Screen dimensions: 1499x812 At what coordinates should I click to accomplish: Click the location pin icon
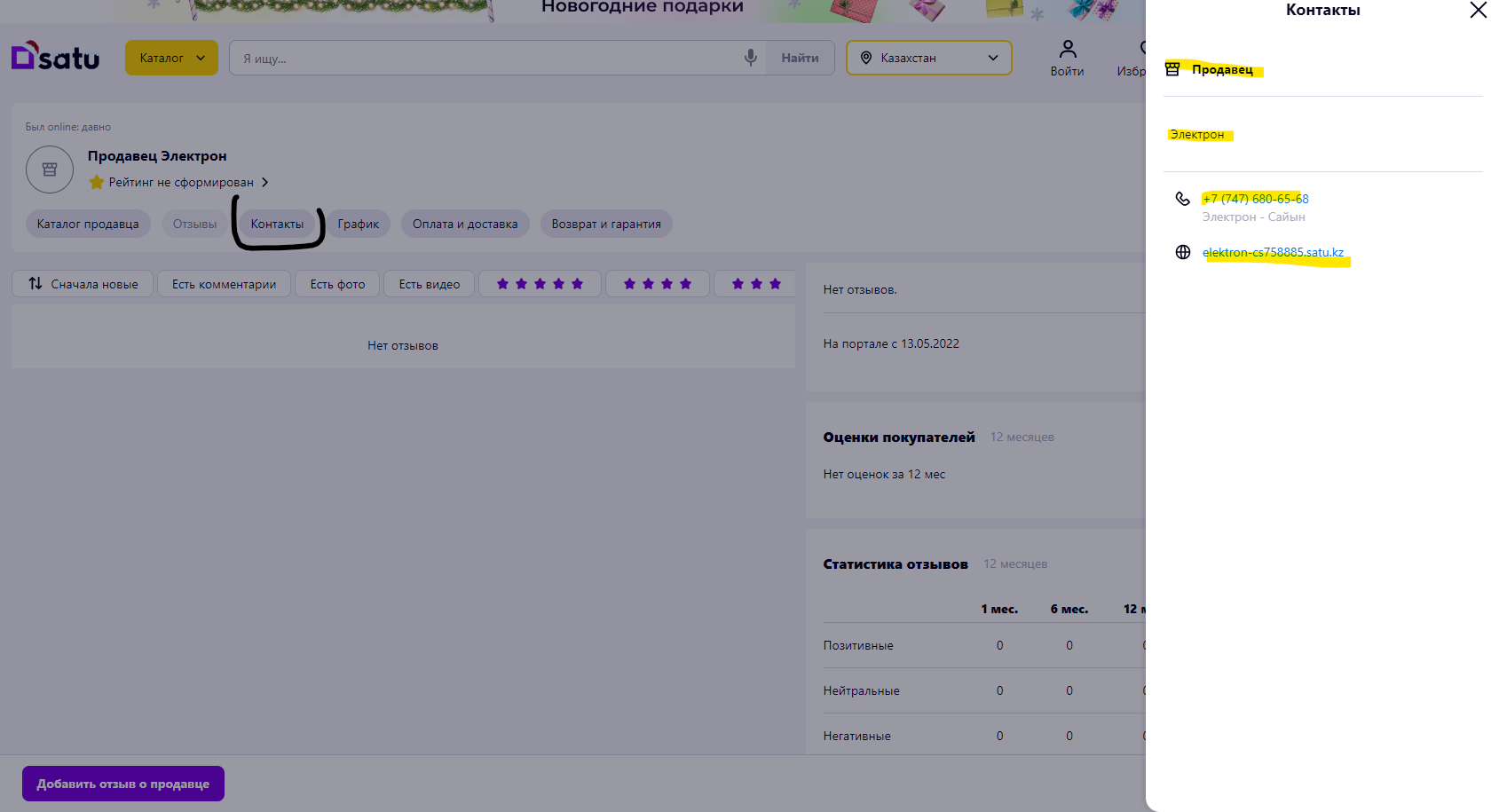[x=866, y=58]
